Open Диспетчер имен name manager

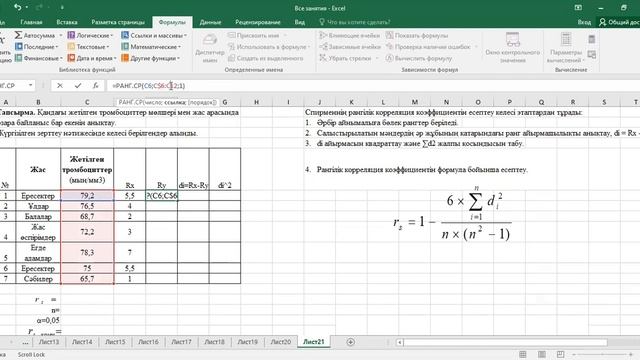click(x=210, y=48)
